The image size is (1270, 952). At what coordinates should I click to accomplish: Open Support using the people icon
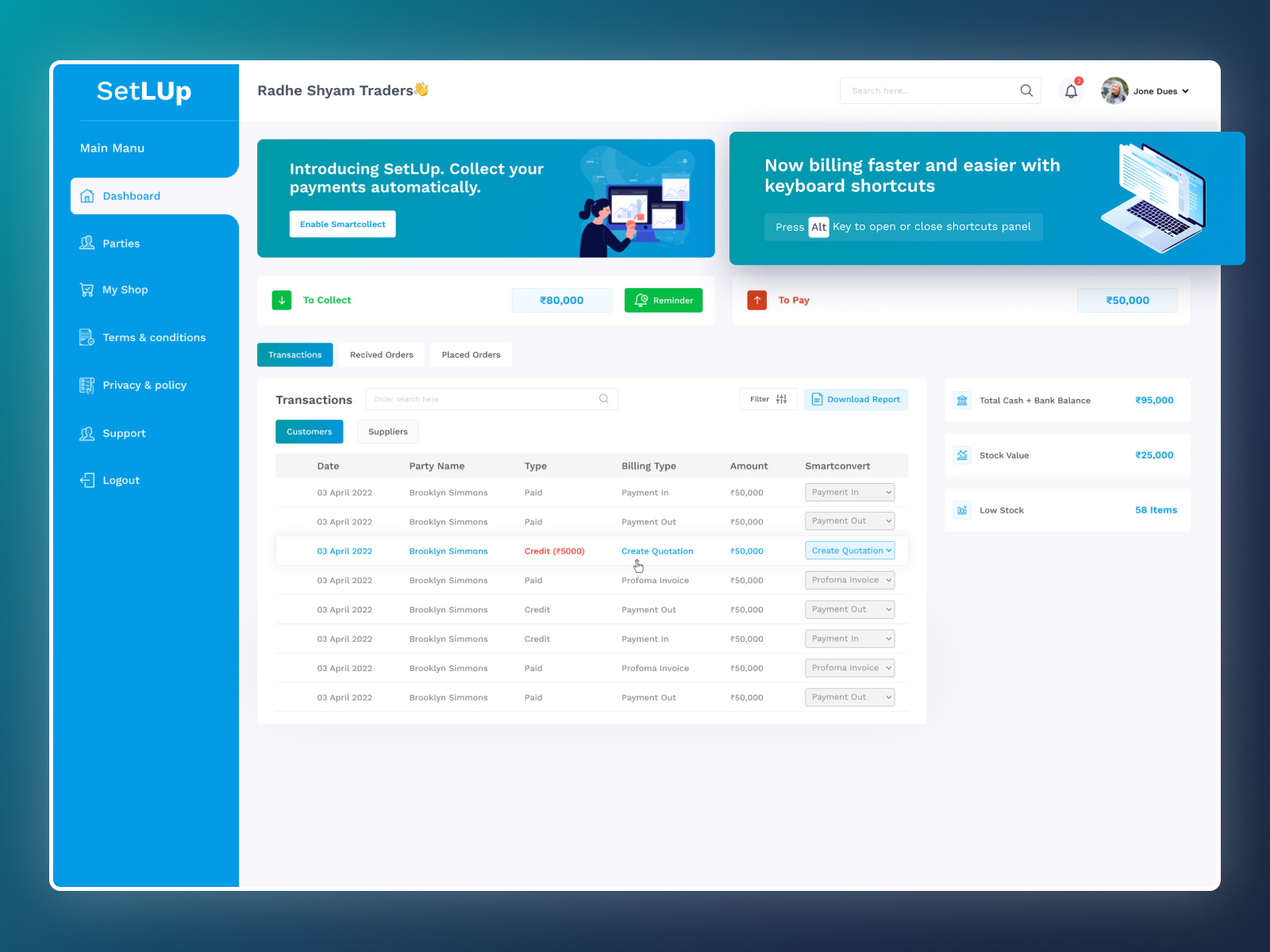pos(87,433)
